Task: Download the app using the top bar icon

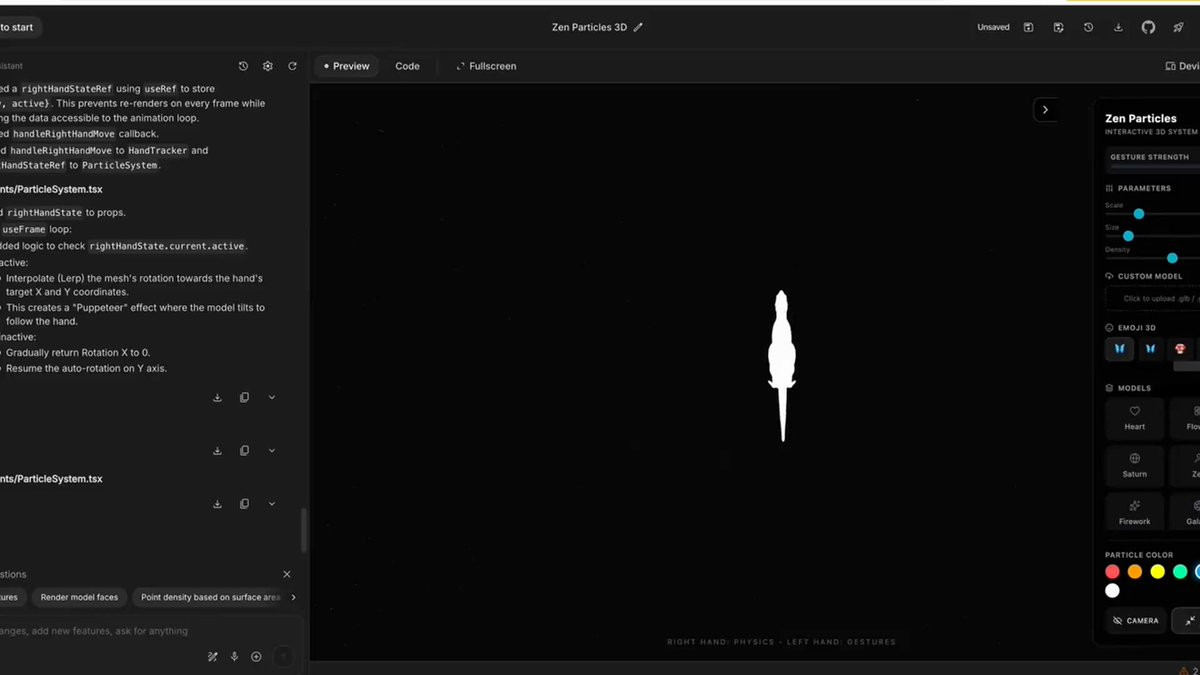Action: [1118, 27]
